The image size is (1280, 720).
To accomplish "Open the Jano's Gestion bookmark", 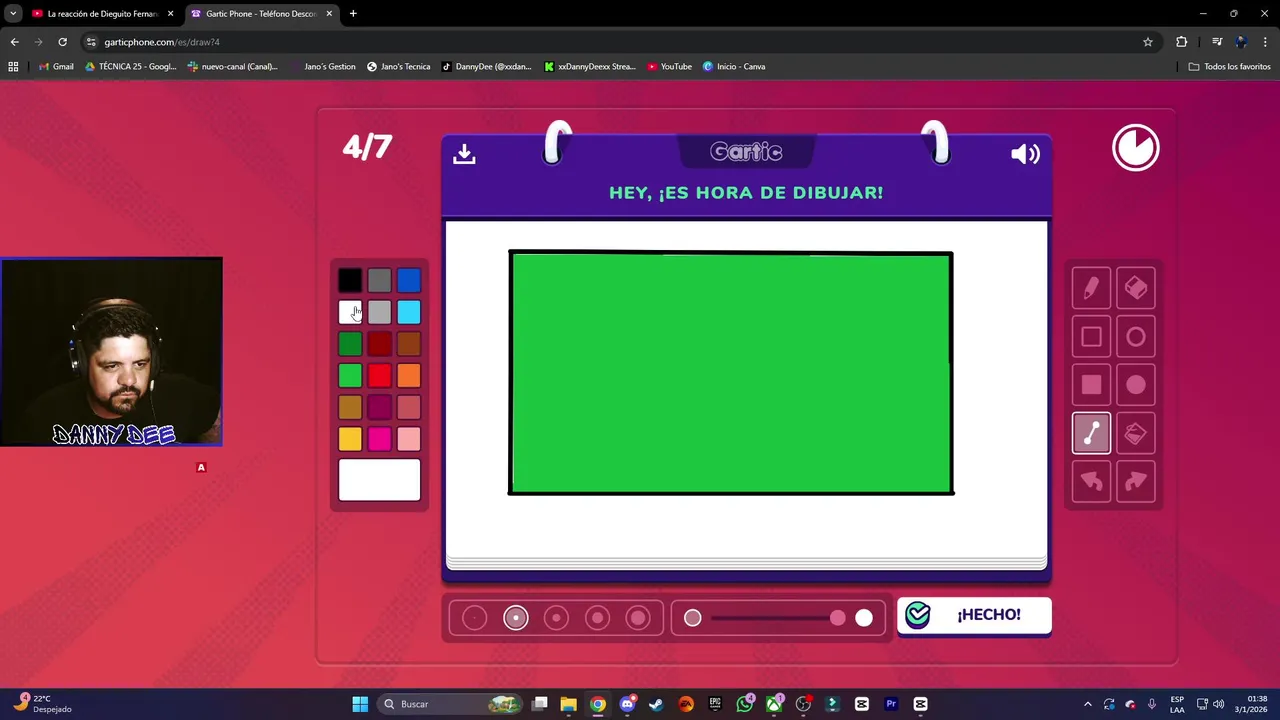I will (x=322, y=67).
